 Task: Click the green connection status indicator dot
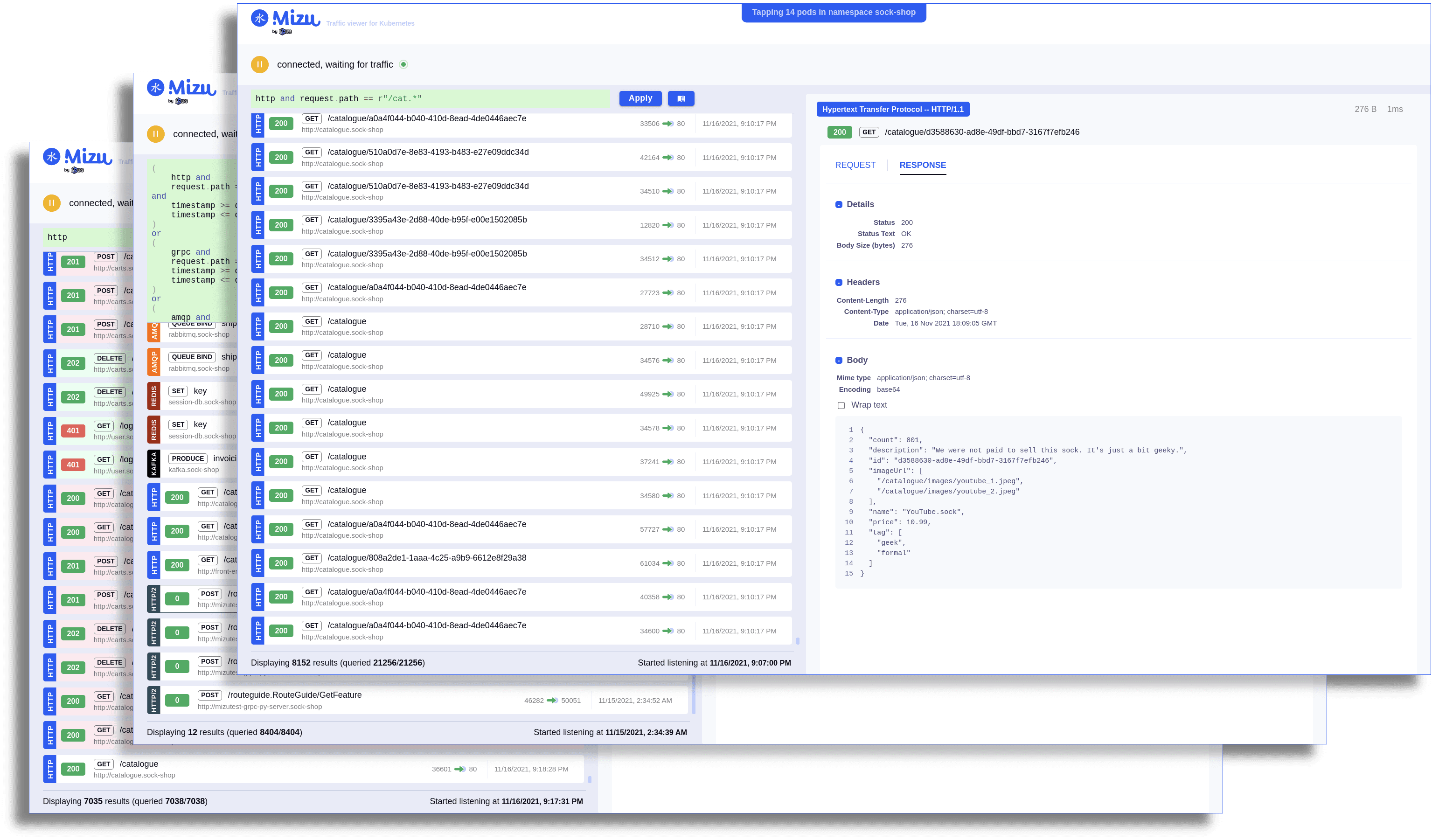(403, 64)
